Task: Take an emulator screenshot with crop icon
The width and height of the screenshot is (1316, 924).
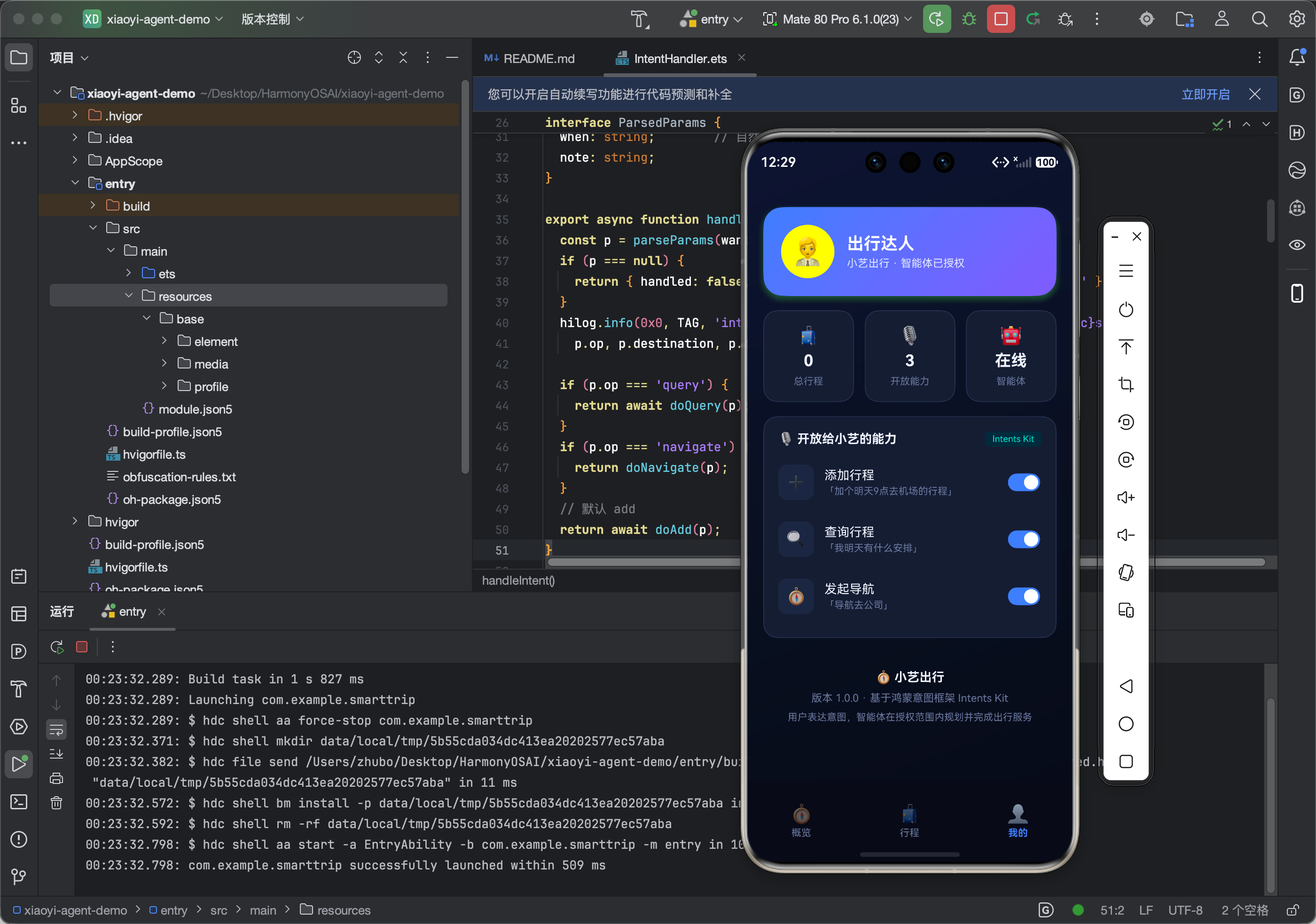Action: pos(1126,384)
